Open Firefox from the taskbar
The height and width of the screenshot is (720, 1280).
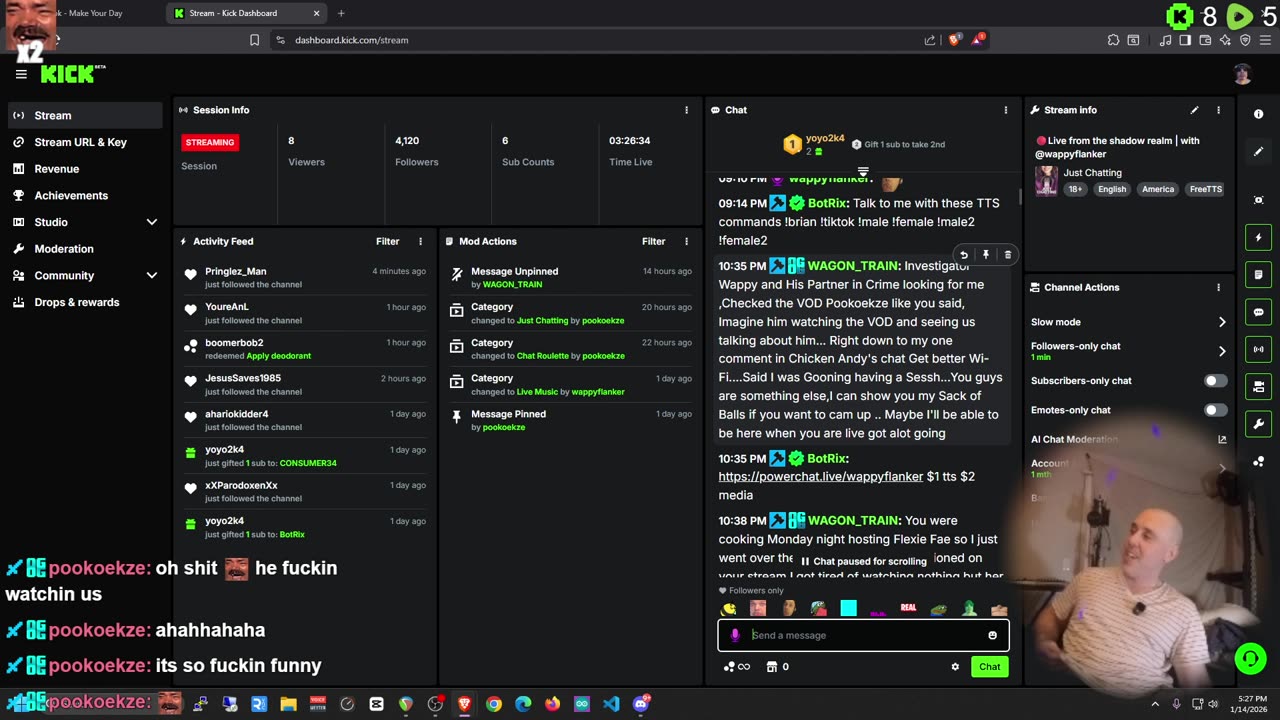[x=552, y=704]
